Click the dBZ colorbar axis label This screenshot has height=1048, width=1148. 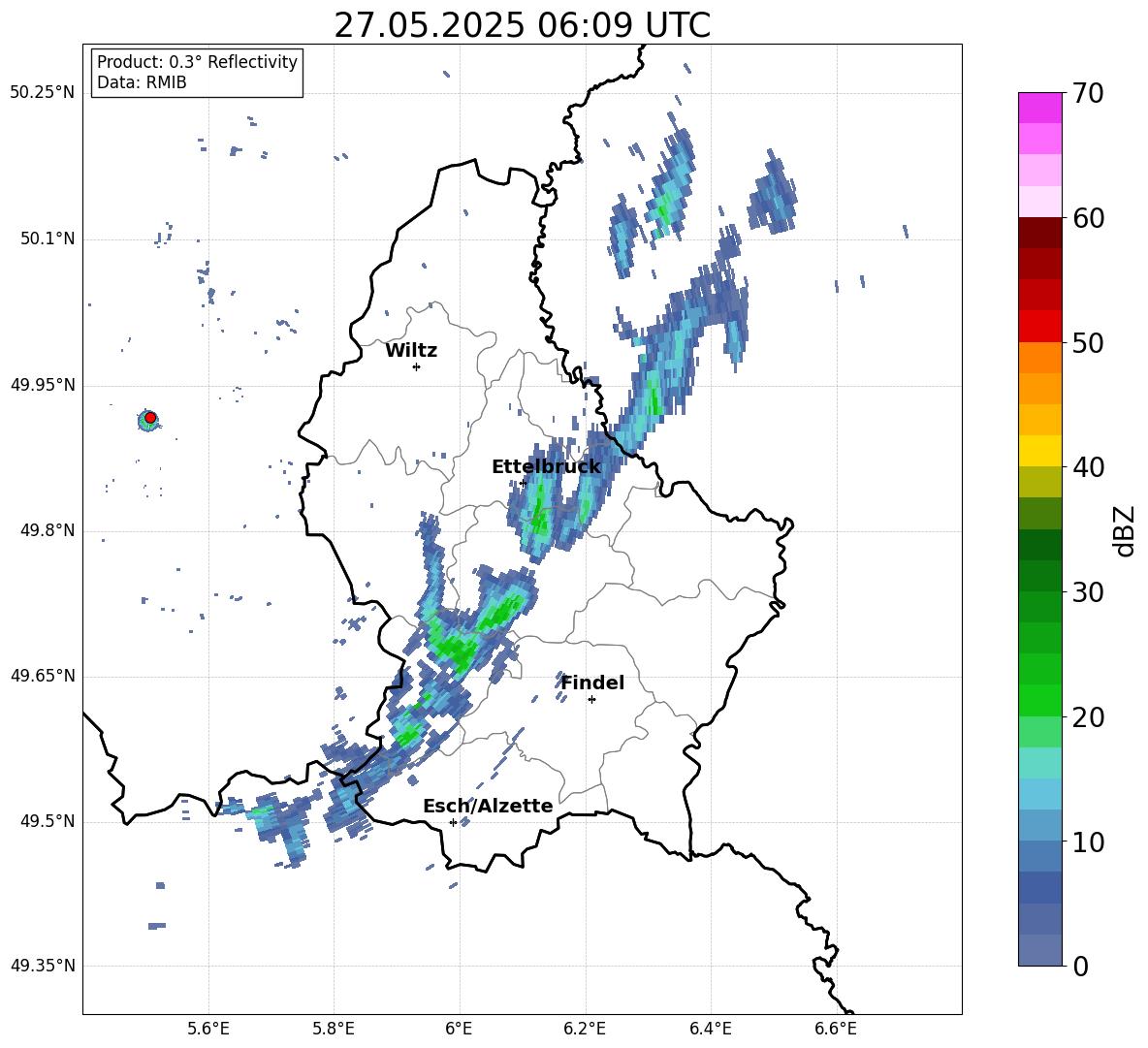coord(1124,530)
